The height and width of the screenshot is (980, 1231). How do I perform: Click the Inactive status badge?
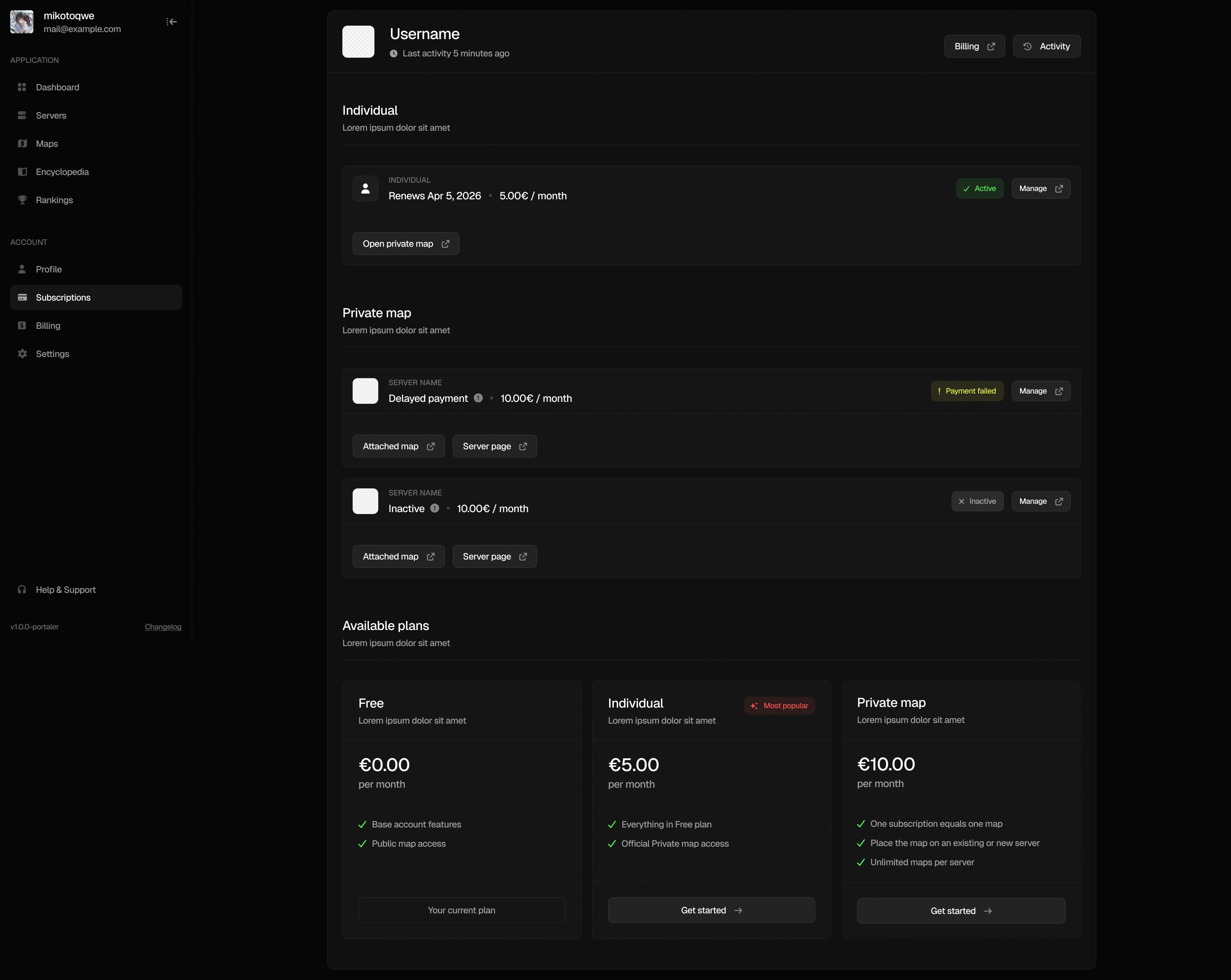click(x=977, y=501)
